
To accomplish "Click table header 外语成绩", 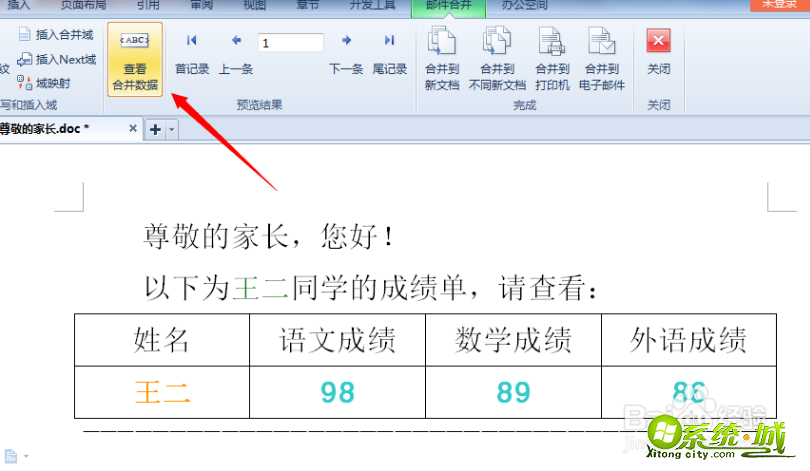I will 689,340.
